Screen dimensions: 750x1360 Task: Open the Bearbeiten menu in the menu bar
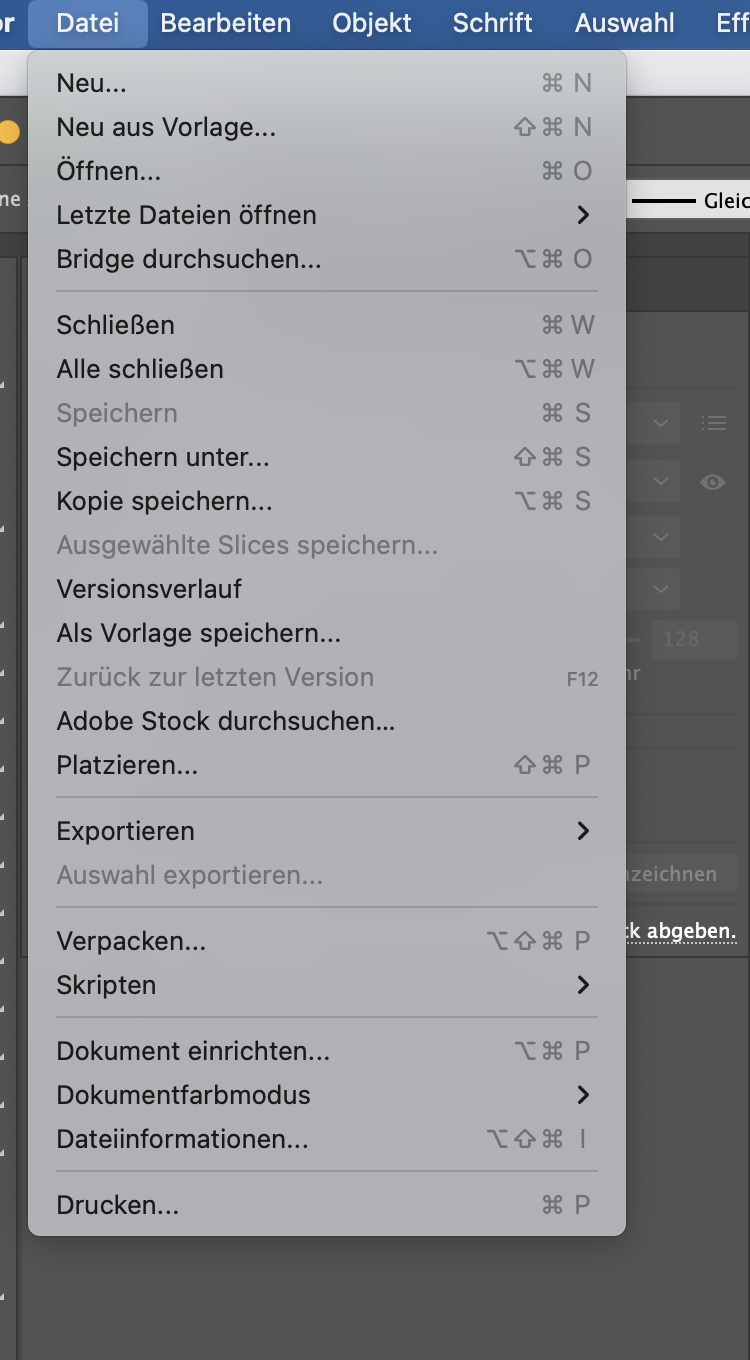click(x=226, y=23)
